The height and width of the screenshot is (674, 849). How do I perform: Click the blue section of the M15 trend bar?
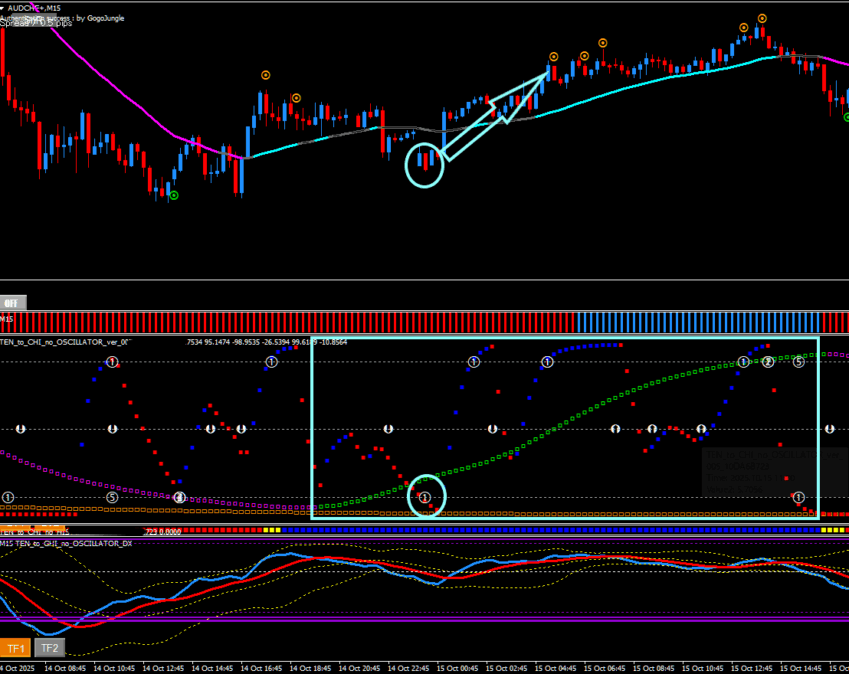[698, 322]
